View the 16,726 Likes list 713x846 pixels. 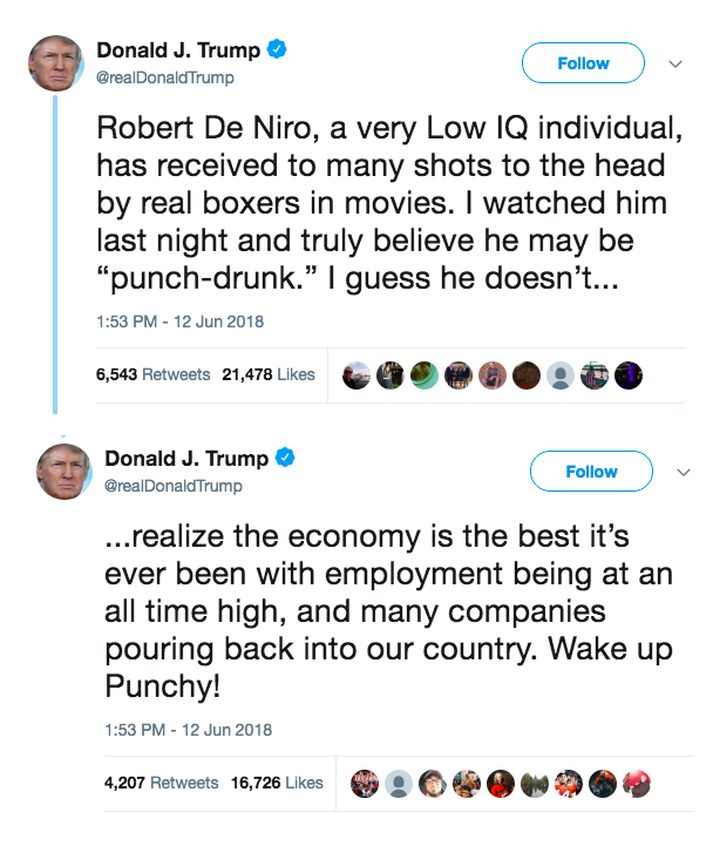point(277,783)
